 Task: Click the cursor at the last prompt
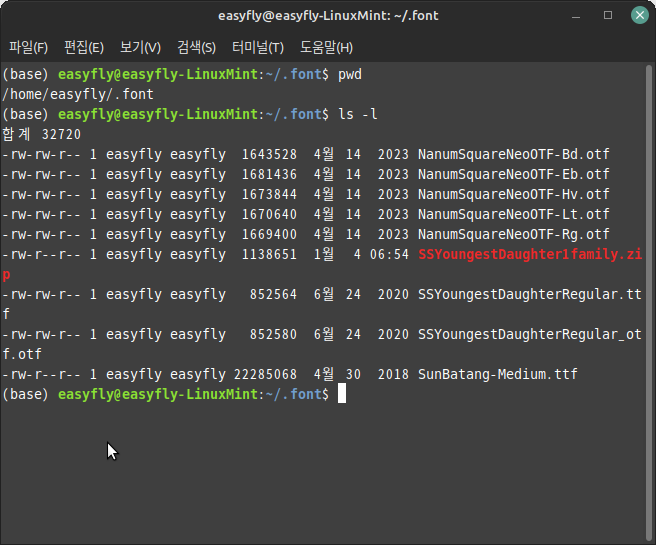pos(342,394)
